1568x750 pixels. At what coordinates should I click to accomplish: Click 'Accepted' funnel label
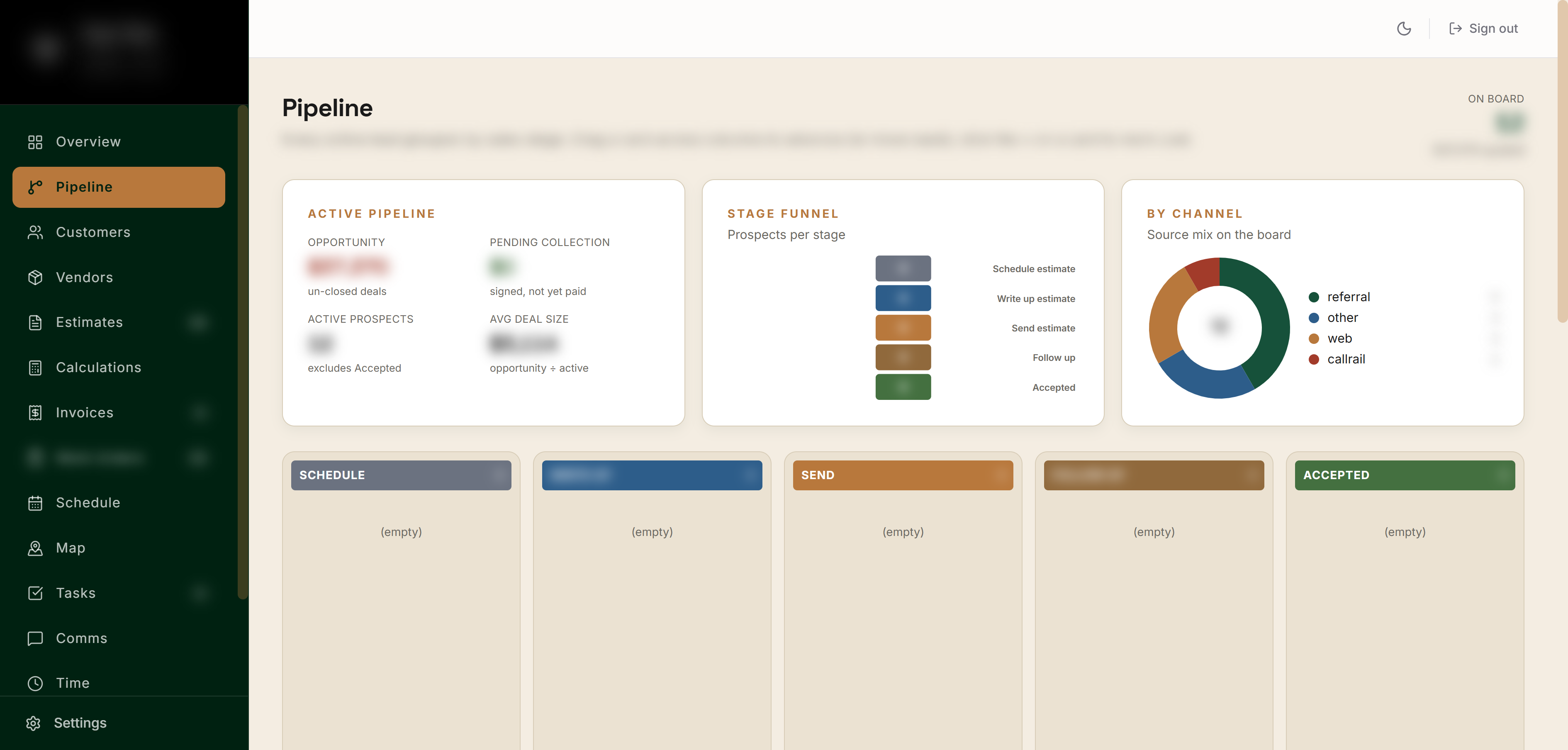click(1054, 387)
